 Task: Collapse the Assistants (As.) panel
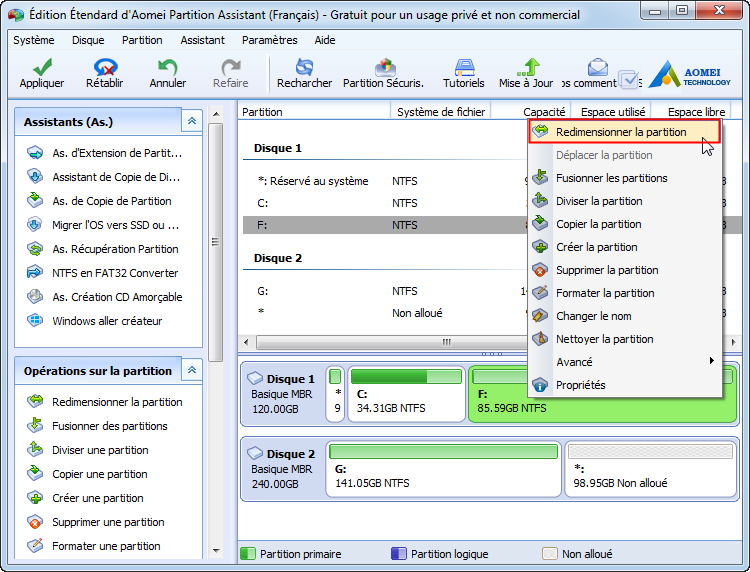192,121
